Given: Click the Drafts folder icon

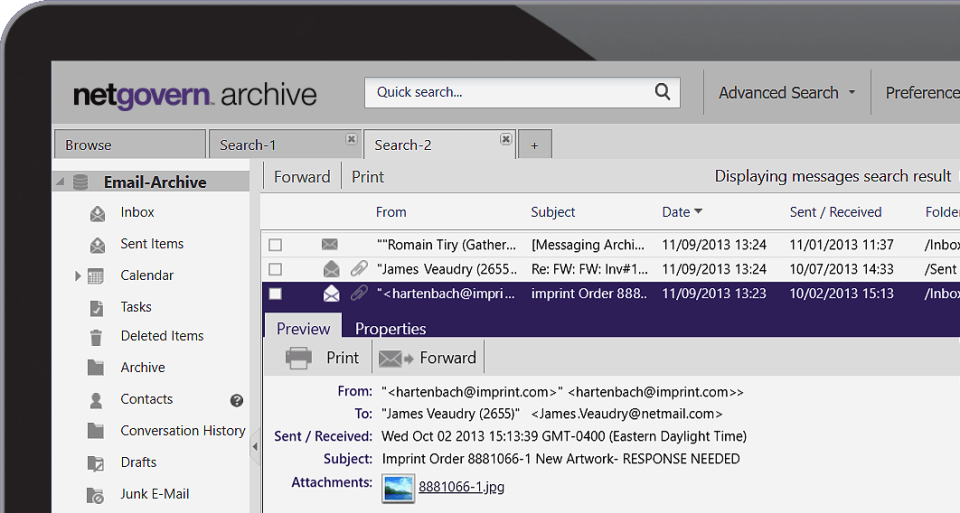Looking at the screenshot, I should [96, 463].
